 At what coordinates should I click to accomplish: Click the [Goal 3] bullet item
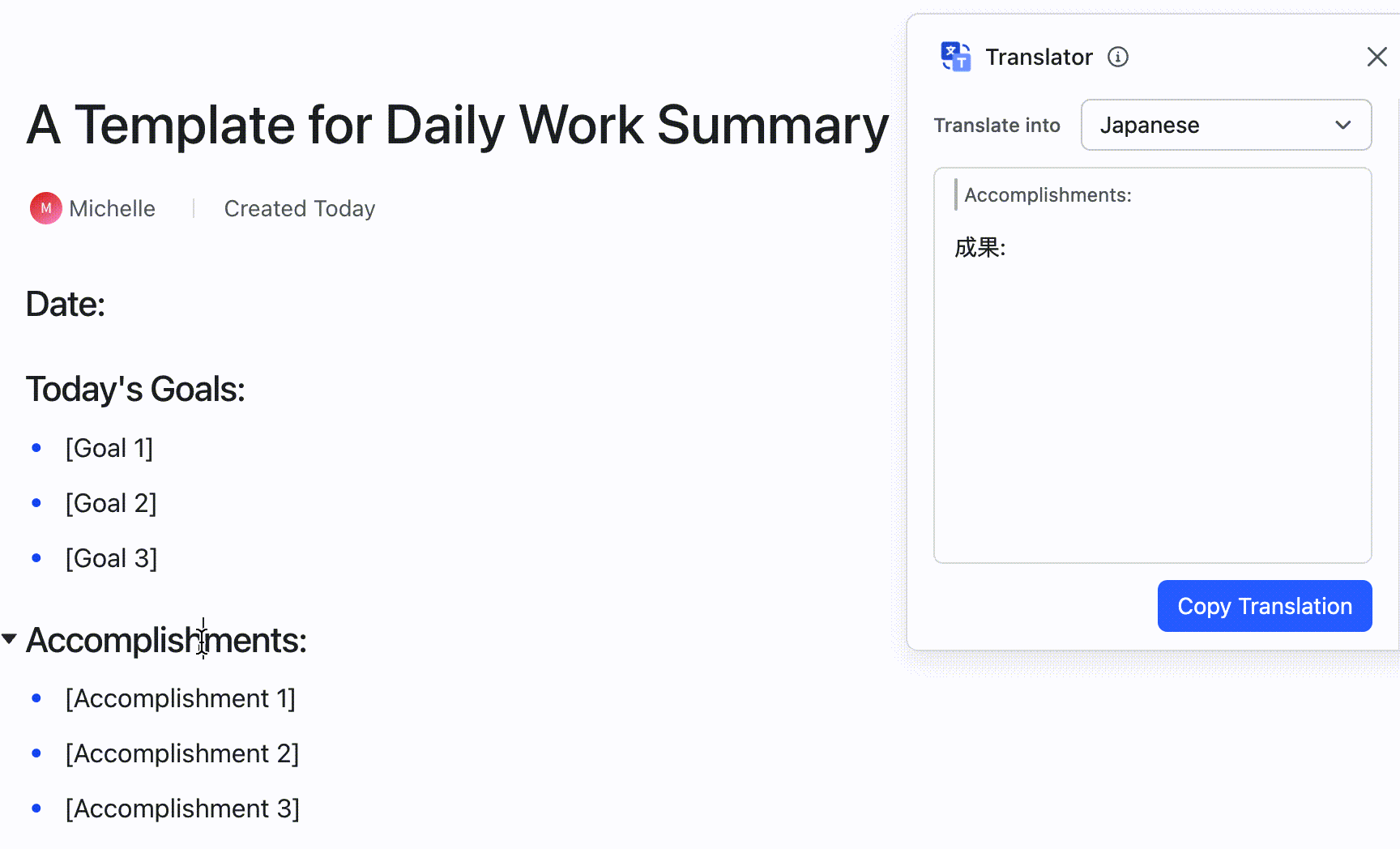click(111, 558)
